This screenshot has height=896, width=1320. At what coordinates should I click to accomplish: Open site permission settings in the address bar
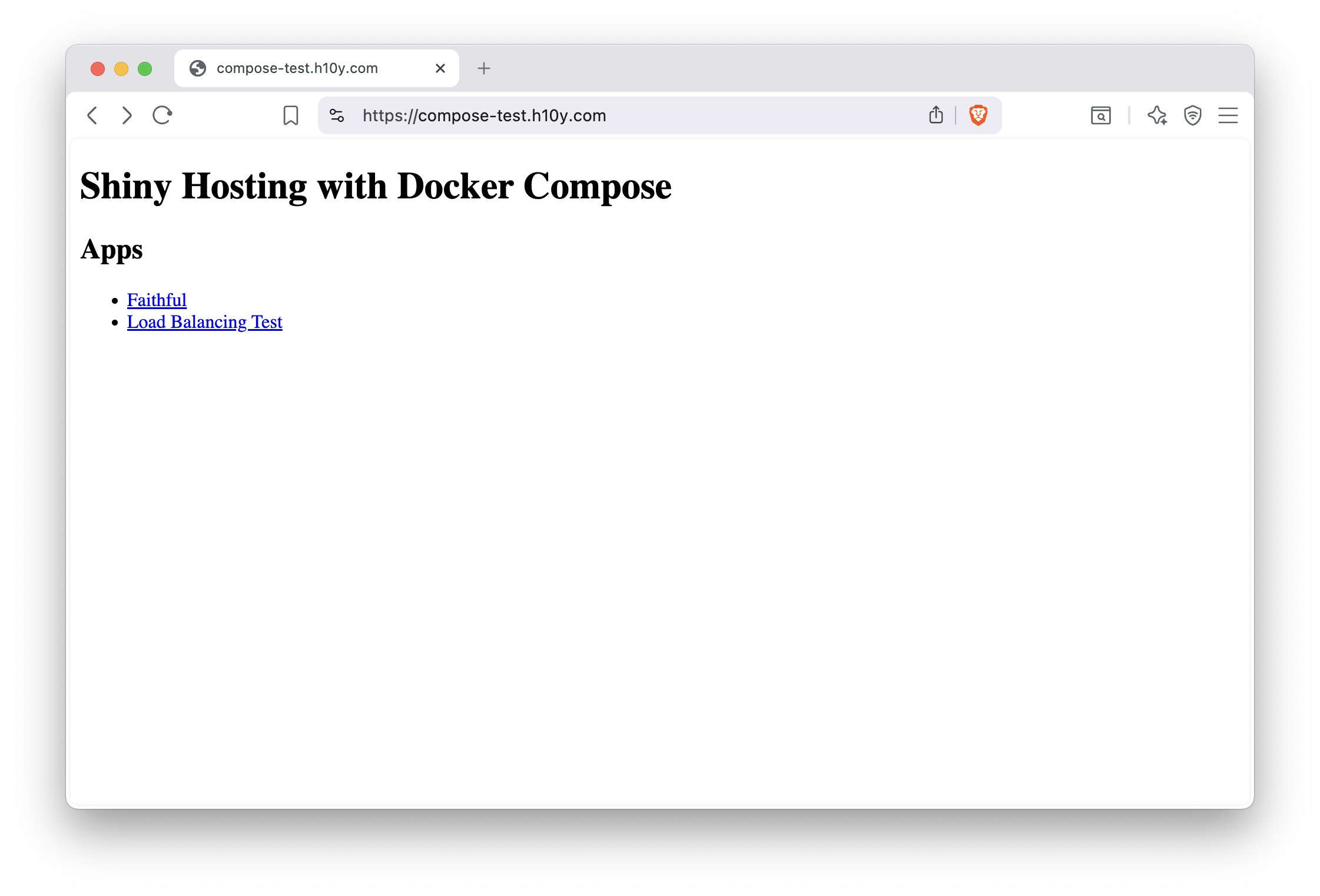pyautogui.click(x=336, y=115)
